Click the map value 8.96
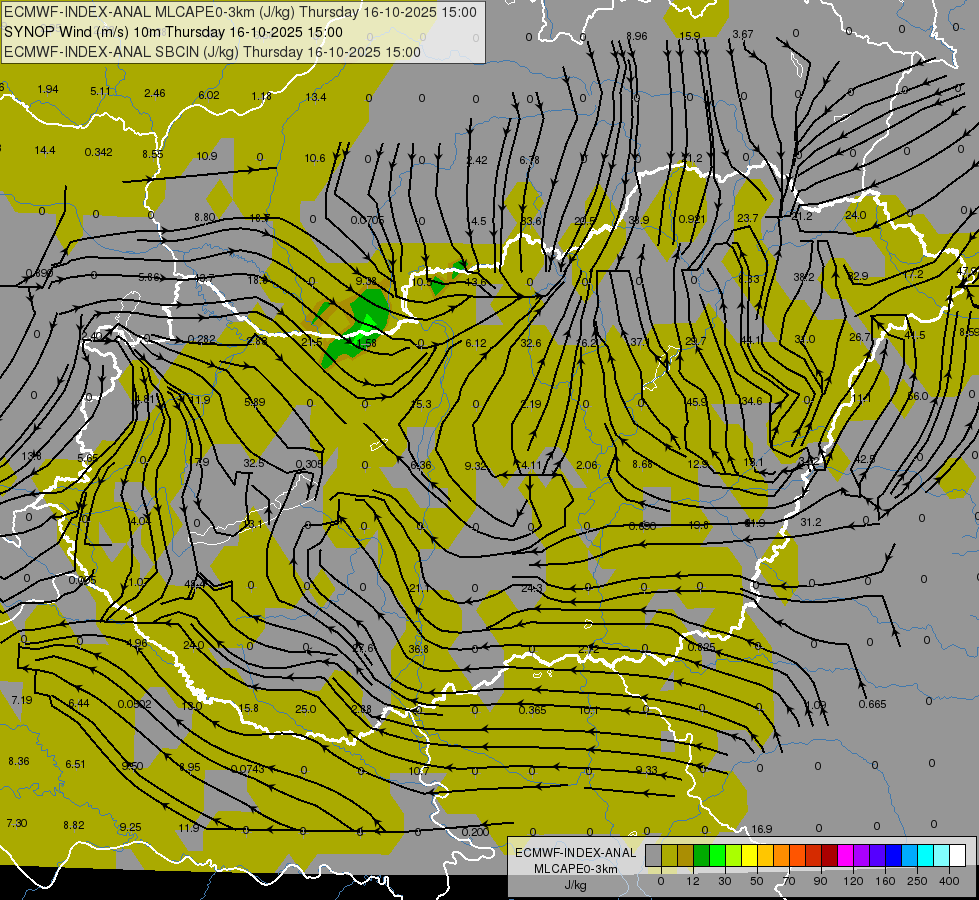This screenshot has width=979, height=900. click(x=636, y=36)
